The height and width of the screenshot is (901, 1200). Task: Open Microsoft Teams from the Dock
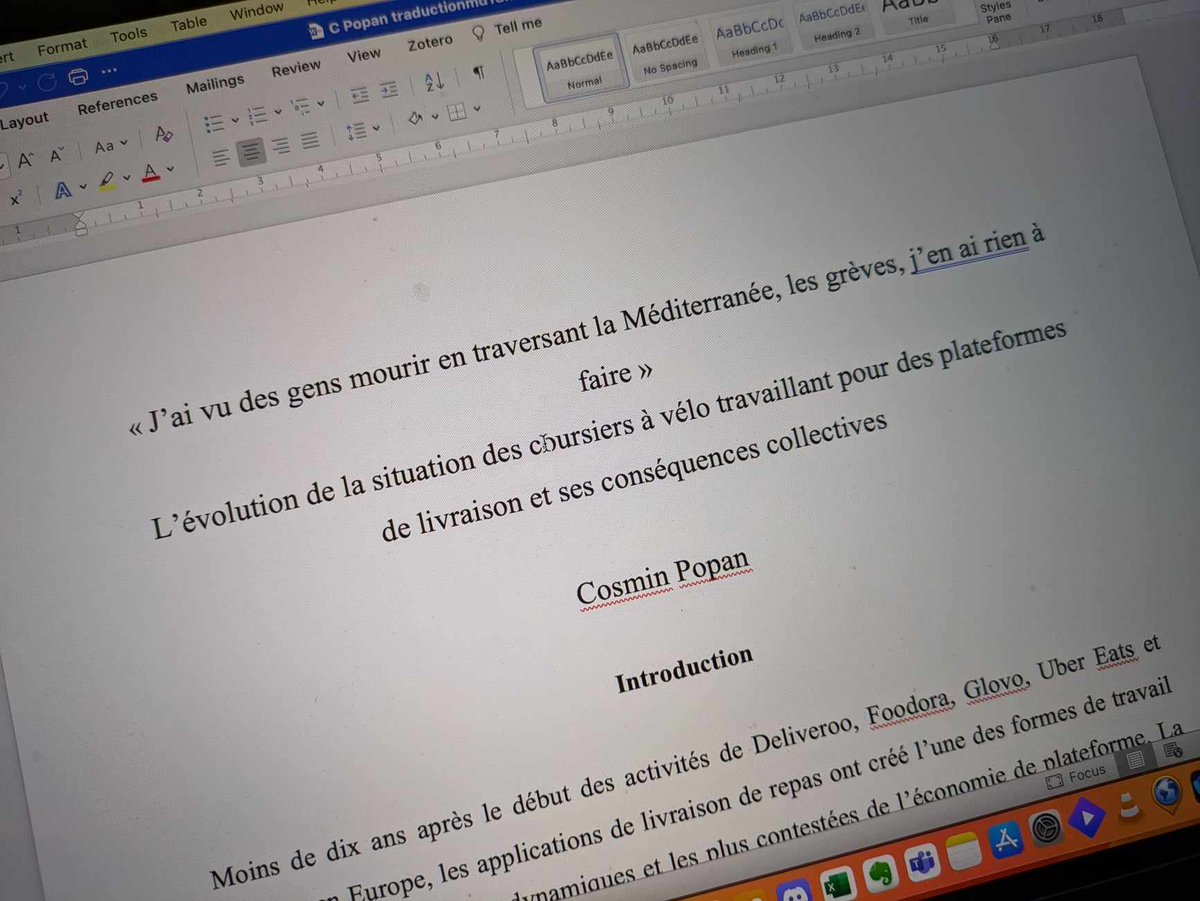coord(921,861)
